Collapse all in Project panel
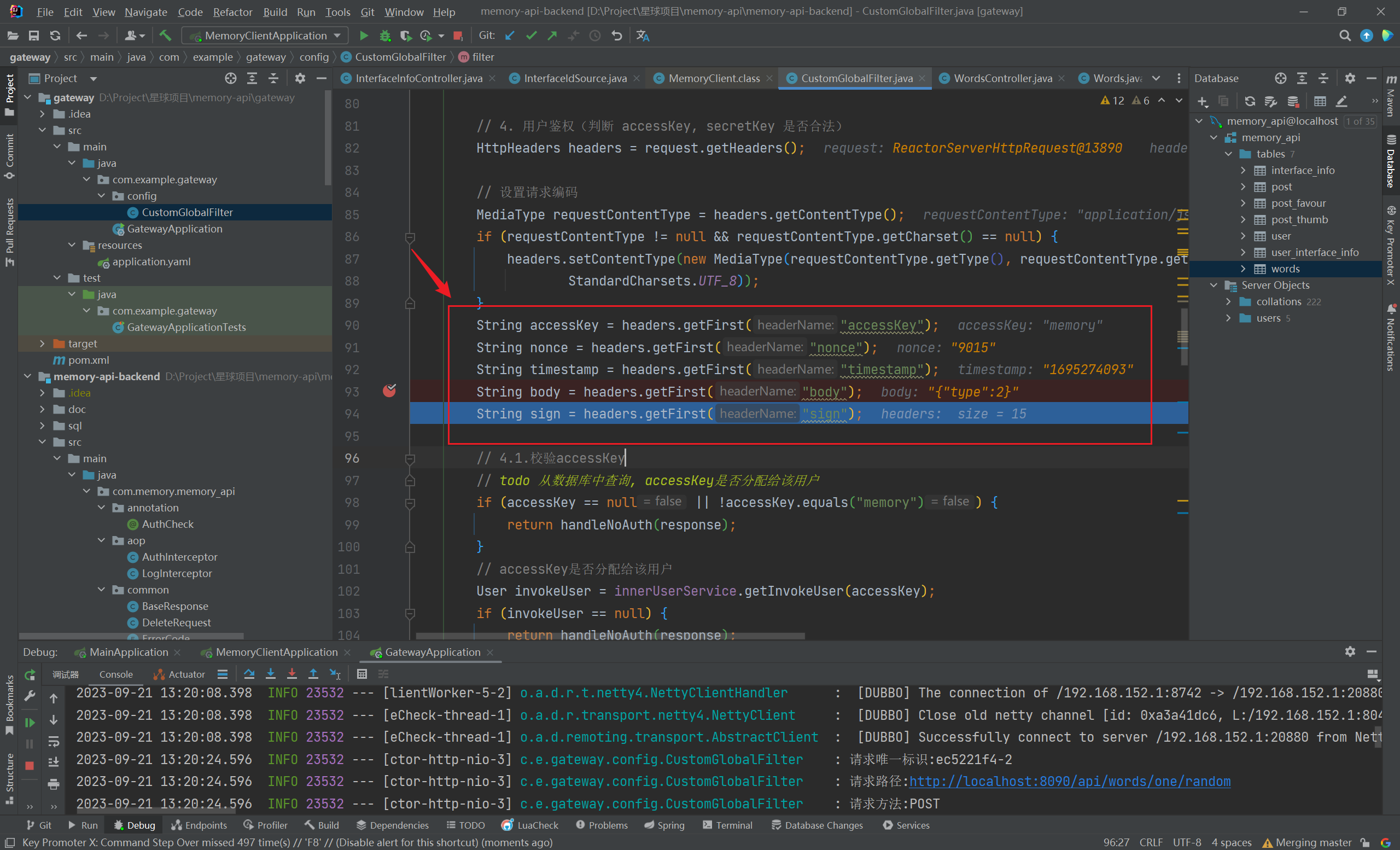Image resolution: width=1400 pixels, height=850 pixels. pos(273,78)
